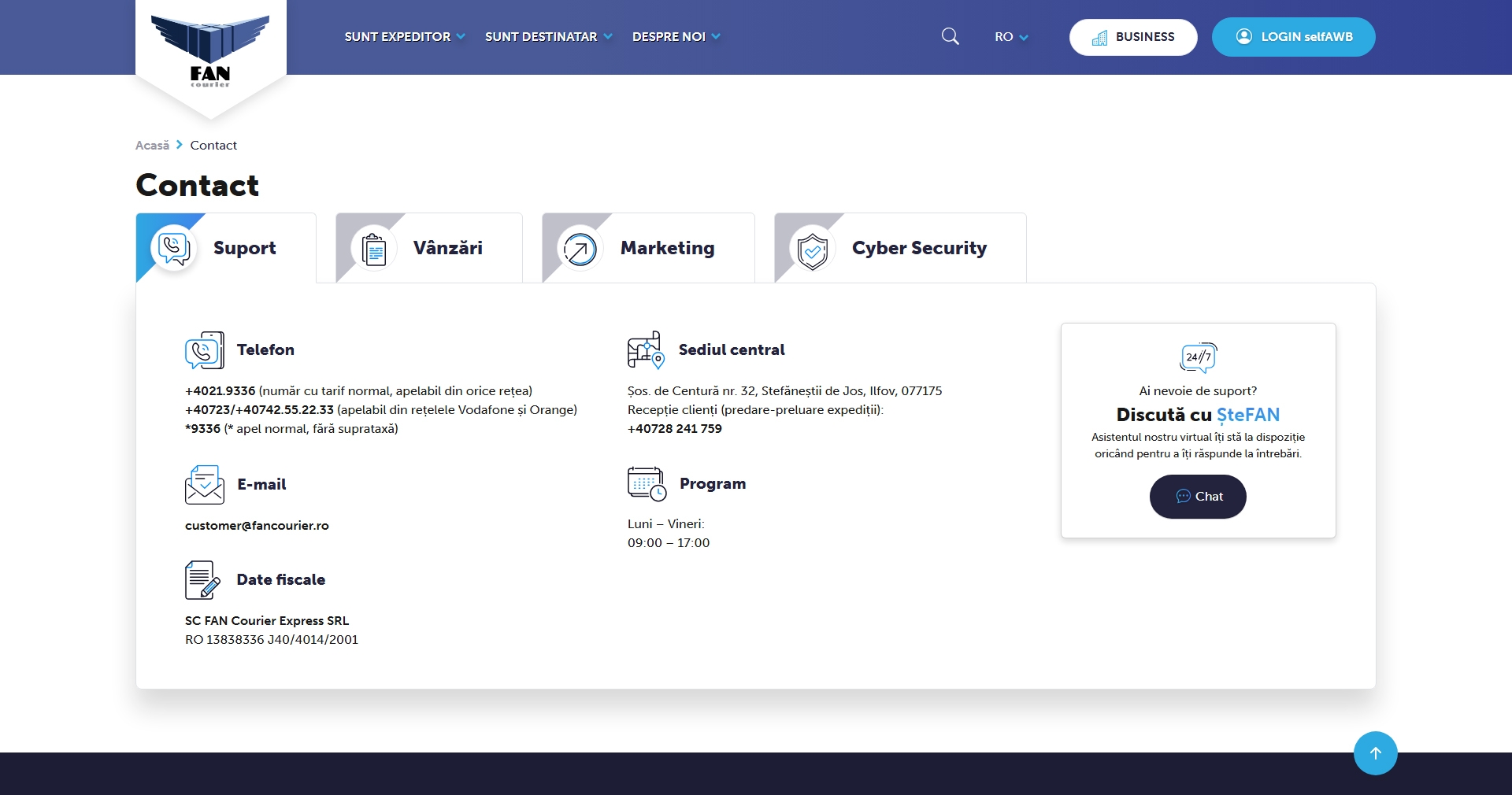The image size is (1512, 795).
Task: Click the E-mail envelope icon
Action: pyautogui.click(x=204, y=485)
